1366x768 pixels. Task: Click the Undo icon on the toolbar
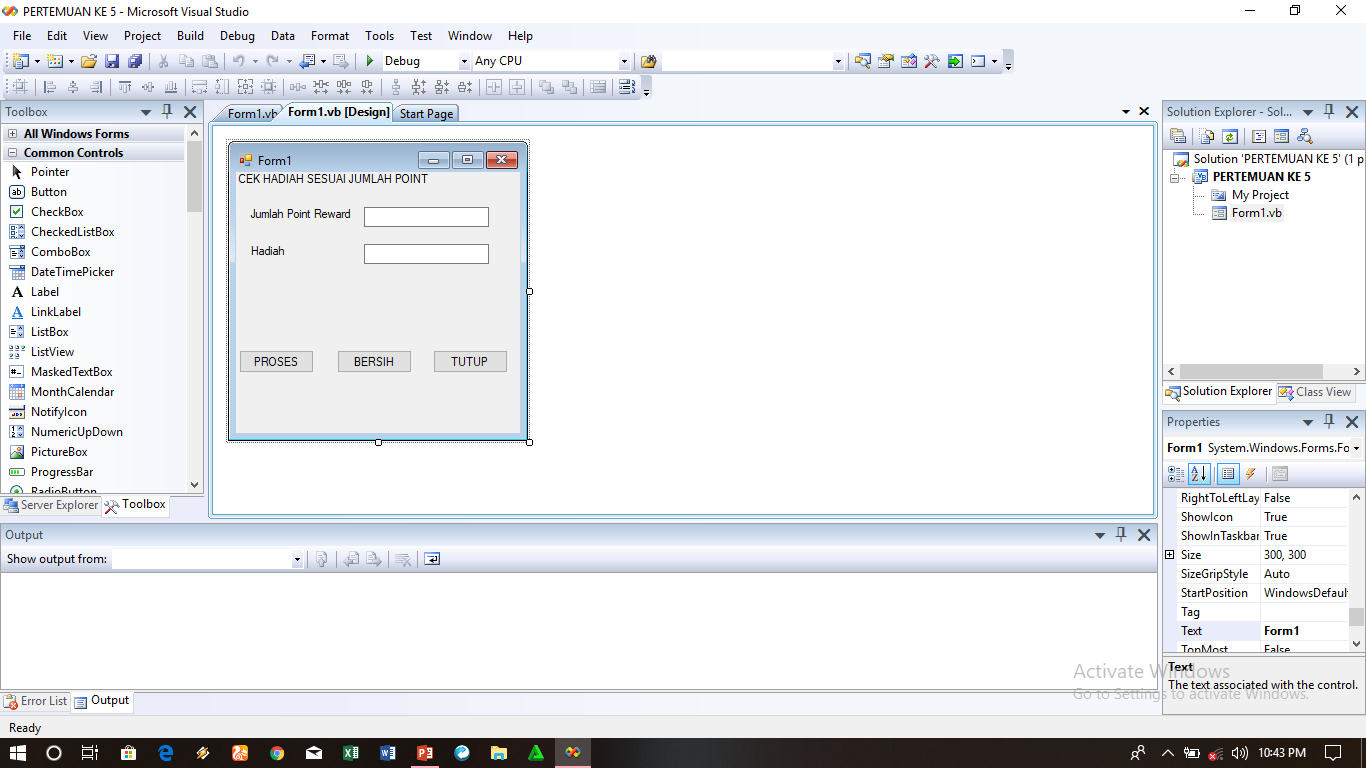tap(238, 61)
